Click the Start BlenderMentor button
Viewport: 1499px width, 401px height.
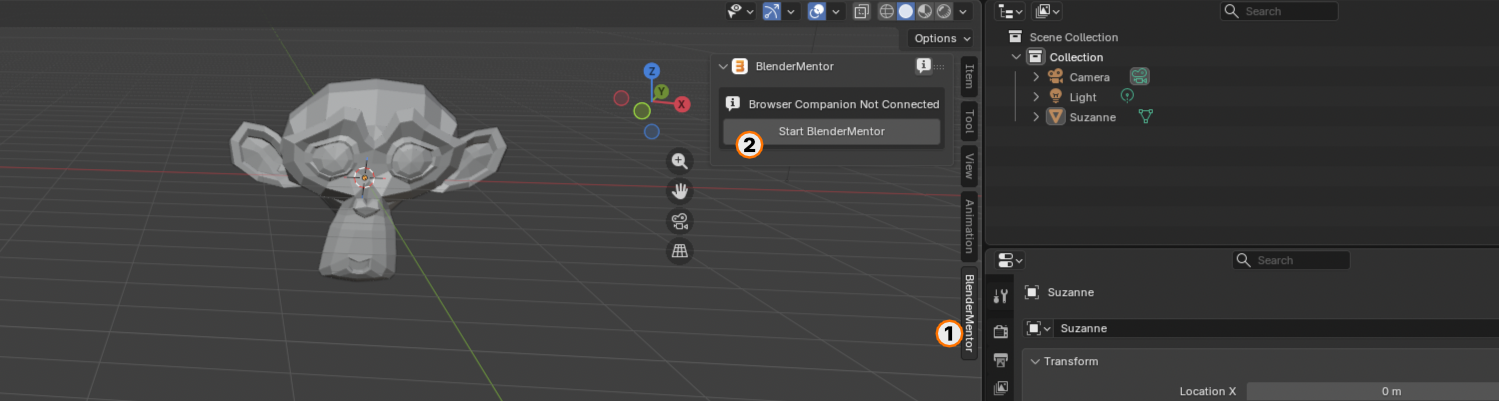point(831,131)
